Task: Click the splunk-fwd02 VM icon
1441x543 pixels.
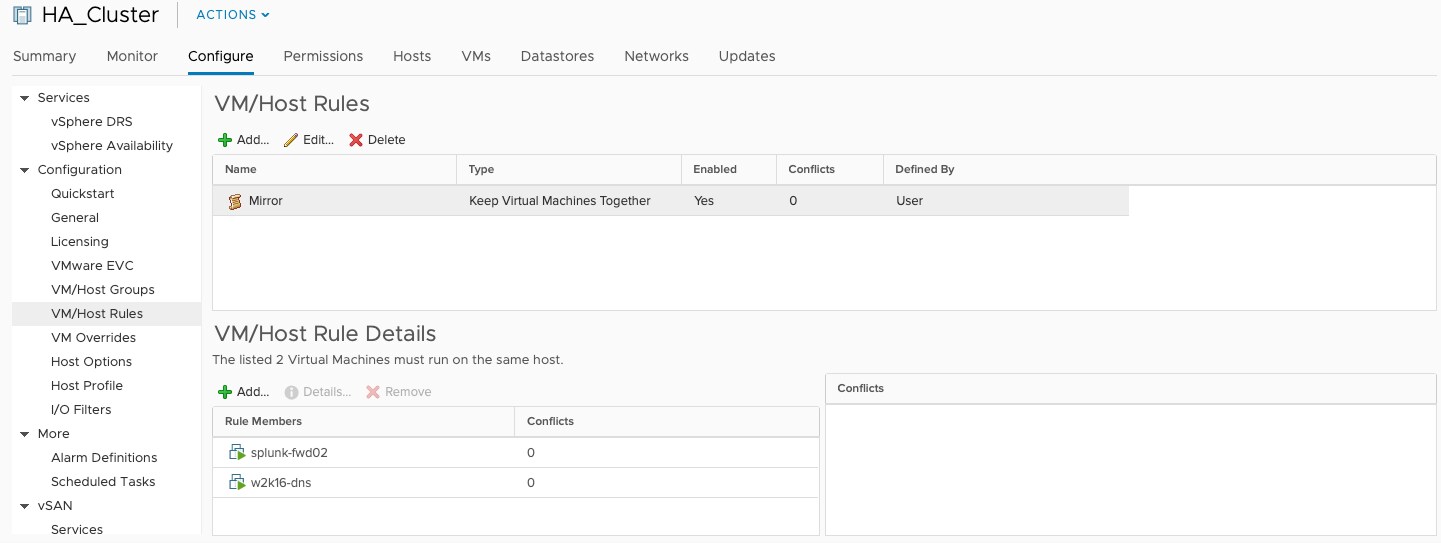Action: (237, 453)
